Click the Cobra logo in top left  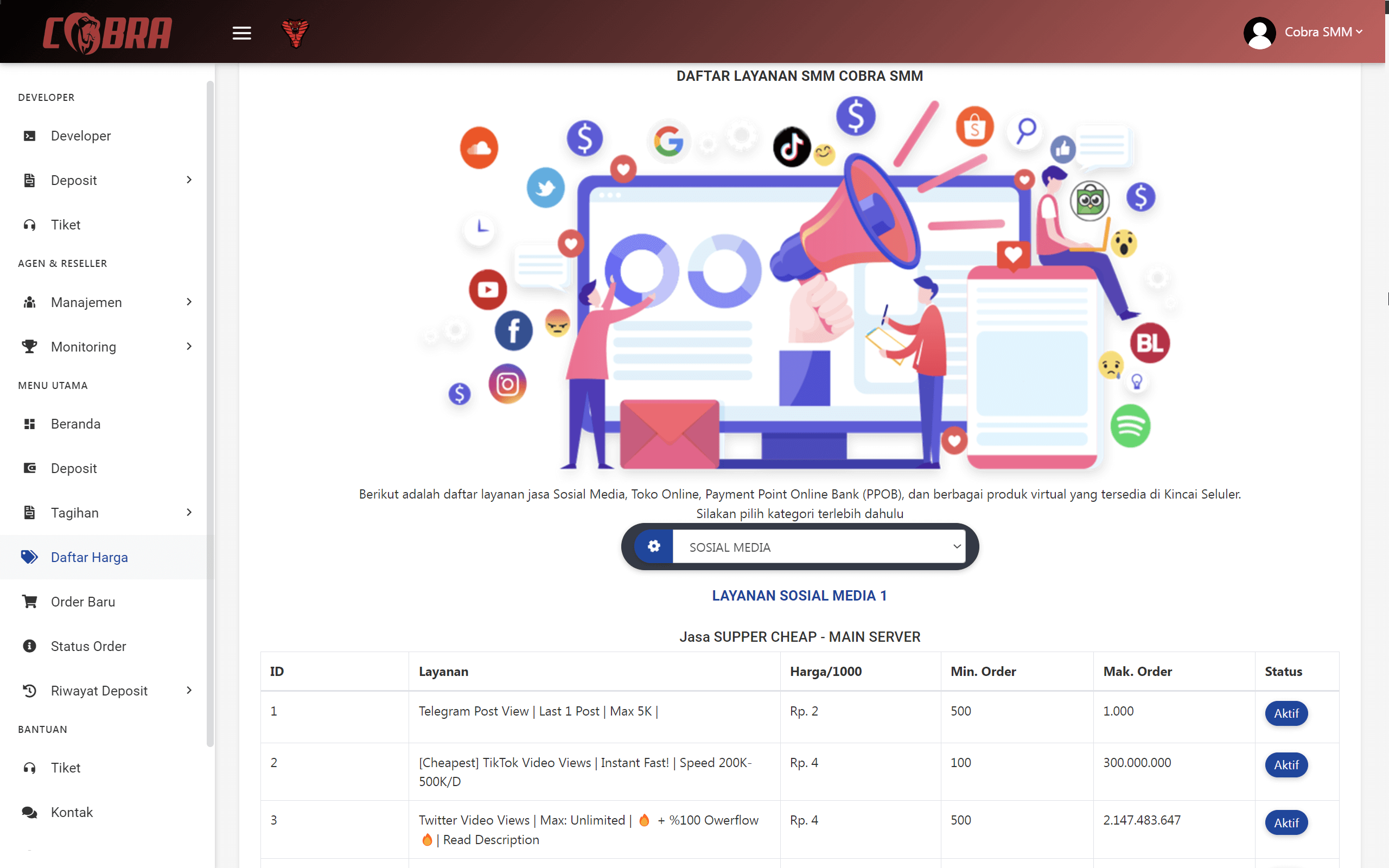107,33
